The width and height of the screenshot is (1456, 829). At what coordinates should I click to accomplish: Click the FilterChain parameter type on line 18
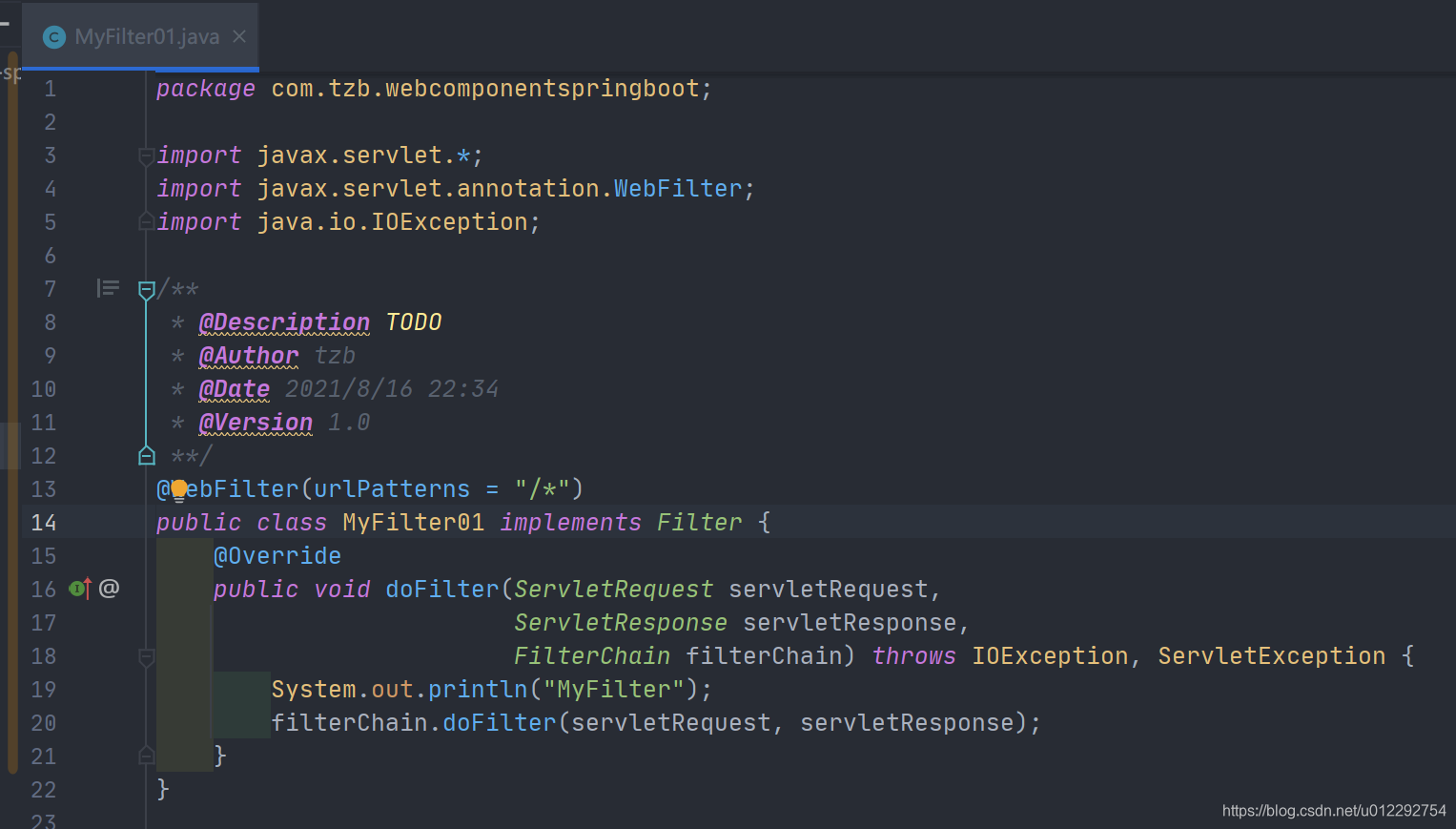[592, 656]
